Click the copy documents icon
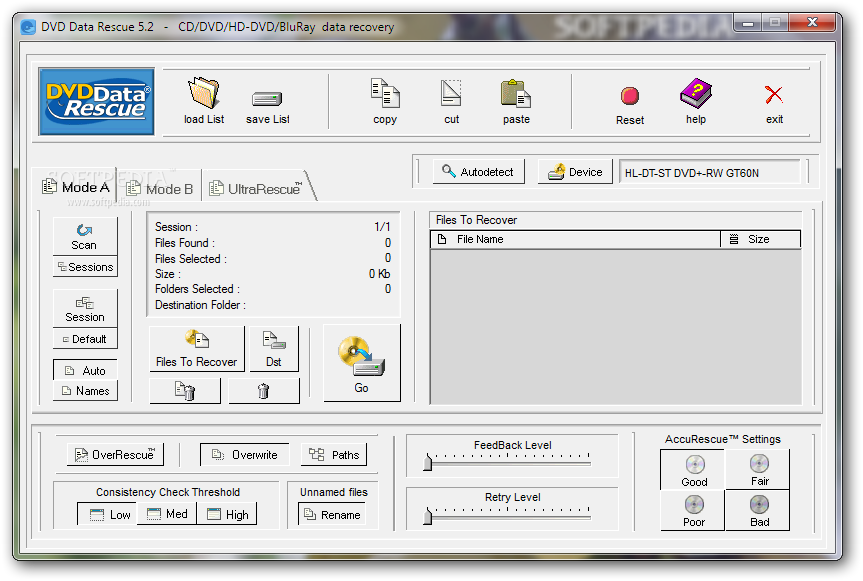 (x=385, y=92)
